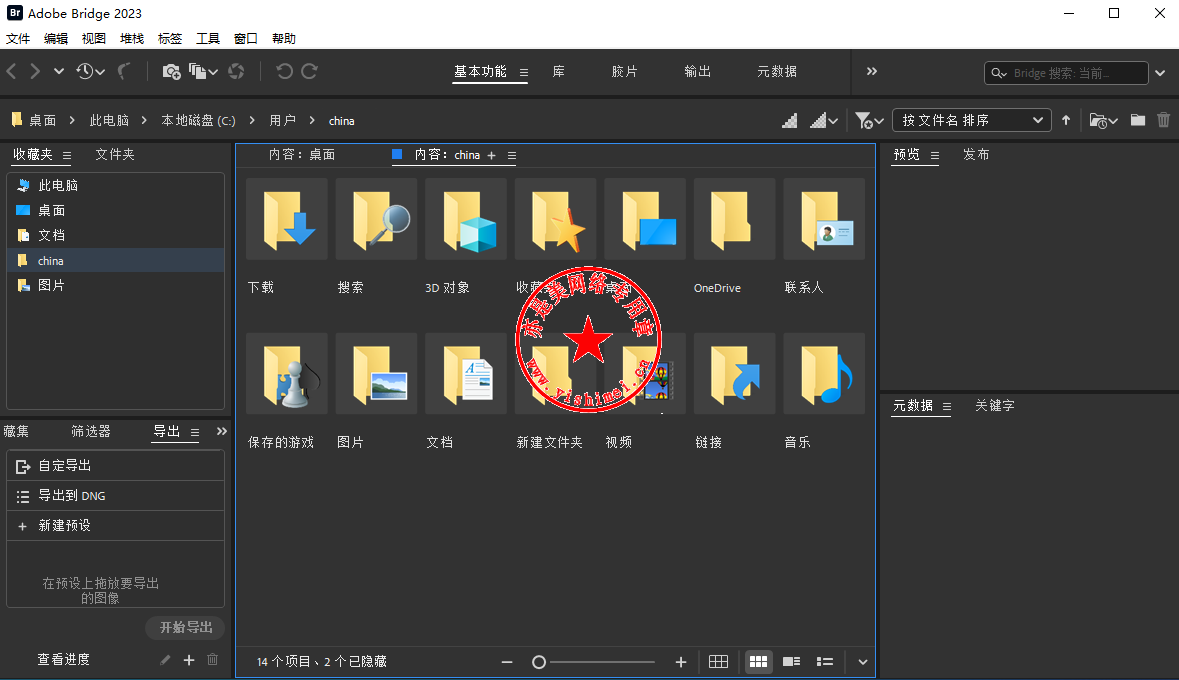The height and width of the screenshot is (680, 1179).
Task: Open the refine batch dropdown icon
Action: click(203, 71)
